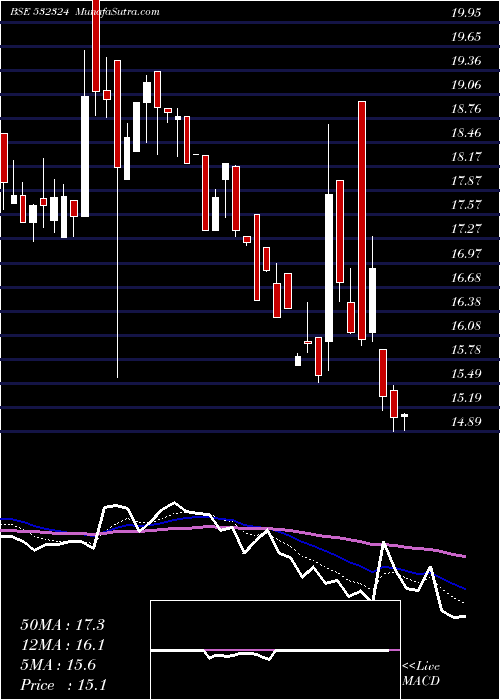Click the 16.08 price axis label

click(466, 326)
